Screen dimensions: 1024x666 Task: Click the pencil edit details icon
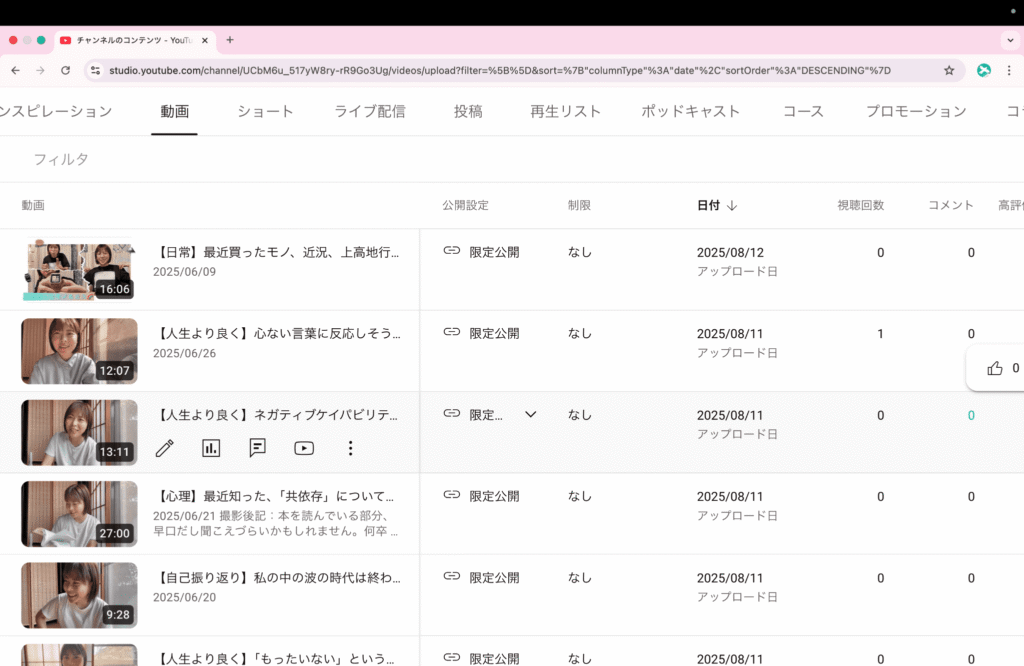(x=165, y=448)
